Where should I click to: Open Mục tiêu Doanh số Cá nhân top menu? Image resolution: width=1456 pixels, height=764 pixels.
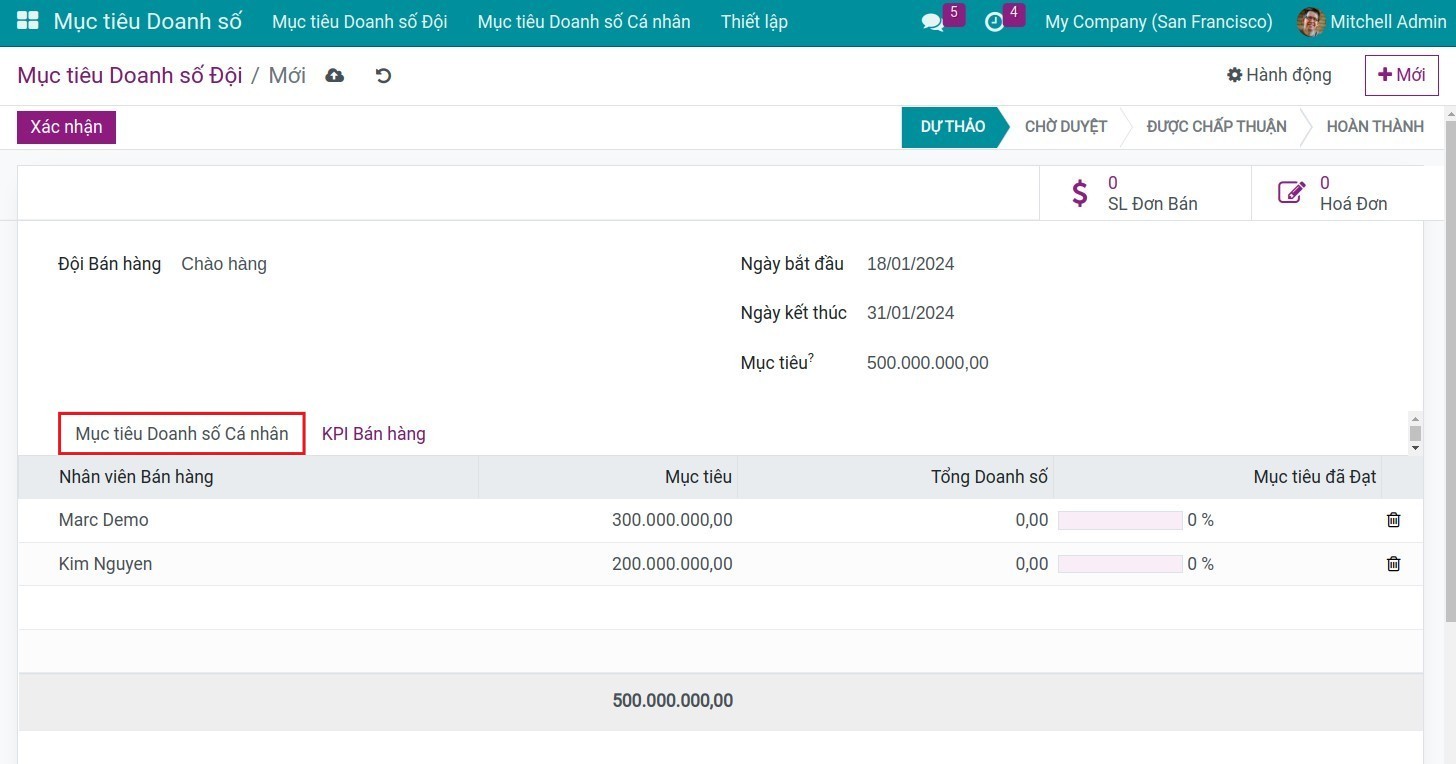(584, 22)
